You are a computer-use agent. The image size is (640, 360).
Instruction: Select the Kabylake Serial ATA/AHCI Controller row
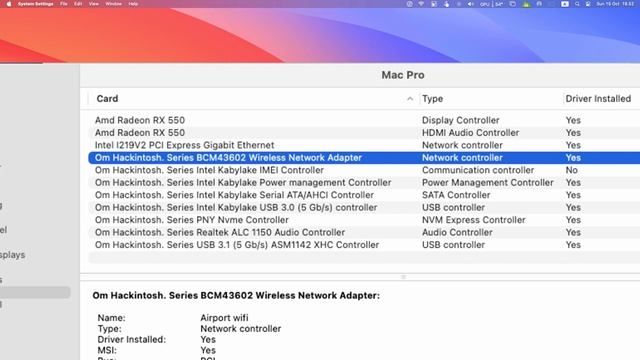click(x=364, y=195)
